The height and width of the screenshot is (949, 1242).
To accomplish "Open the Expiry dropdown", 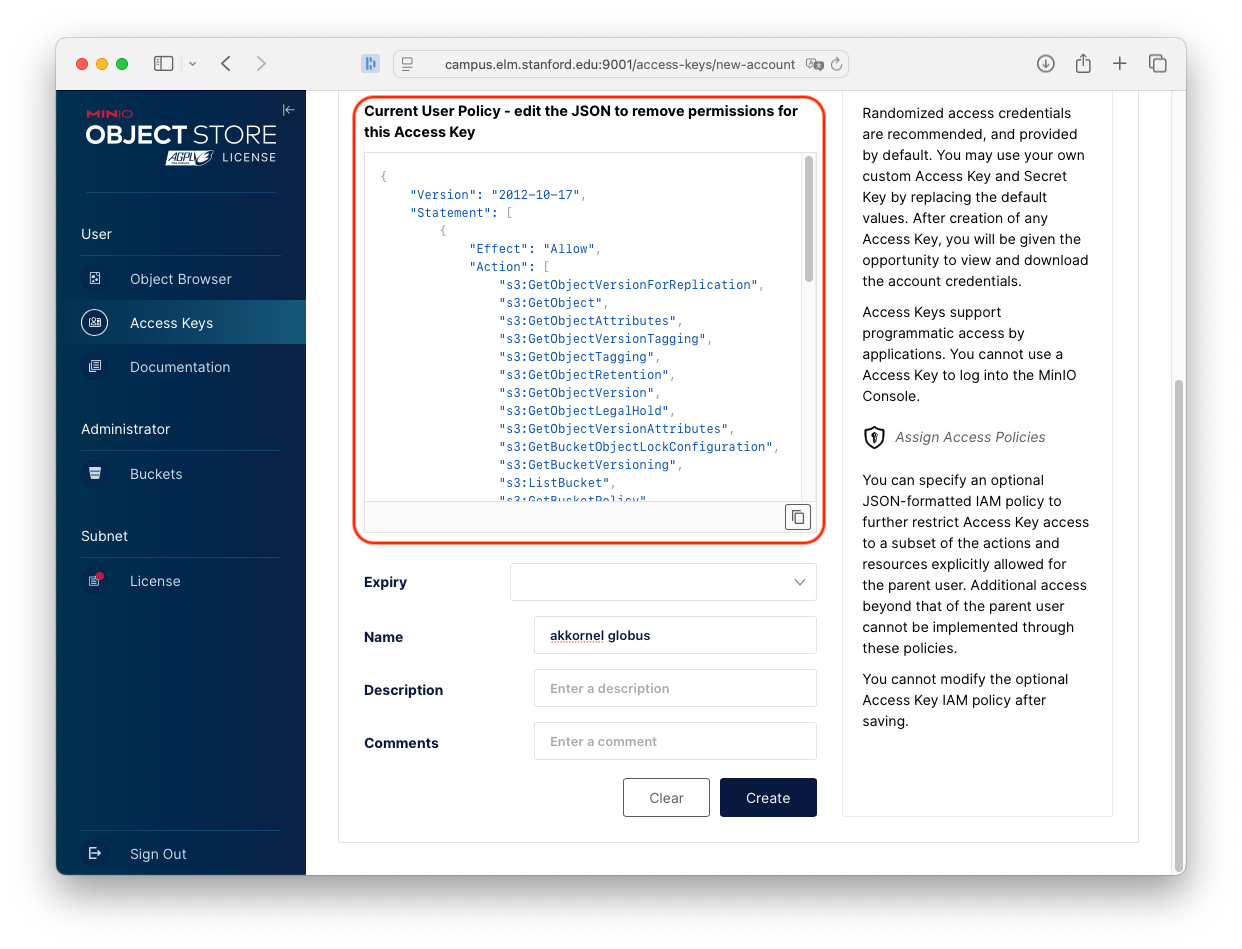I will pos(662,581).
